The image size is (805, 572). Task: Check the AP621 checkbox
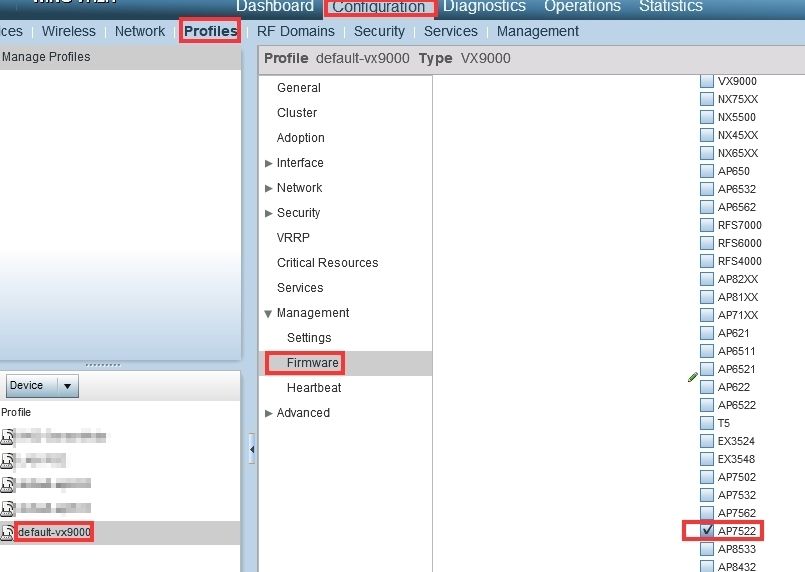707,333
